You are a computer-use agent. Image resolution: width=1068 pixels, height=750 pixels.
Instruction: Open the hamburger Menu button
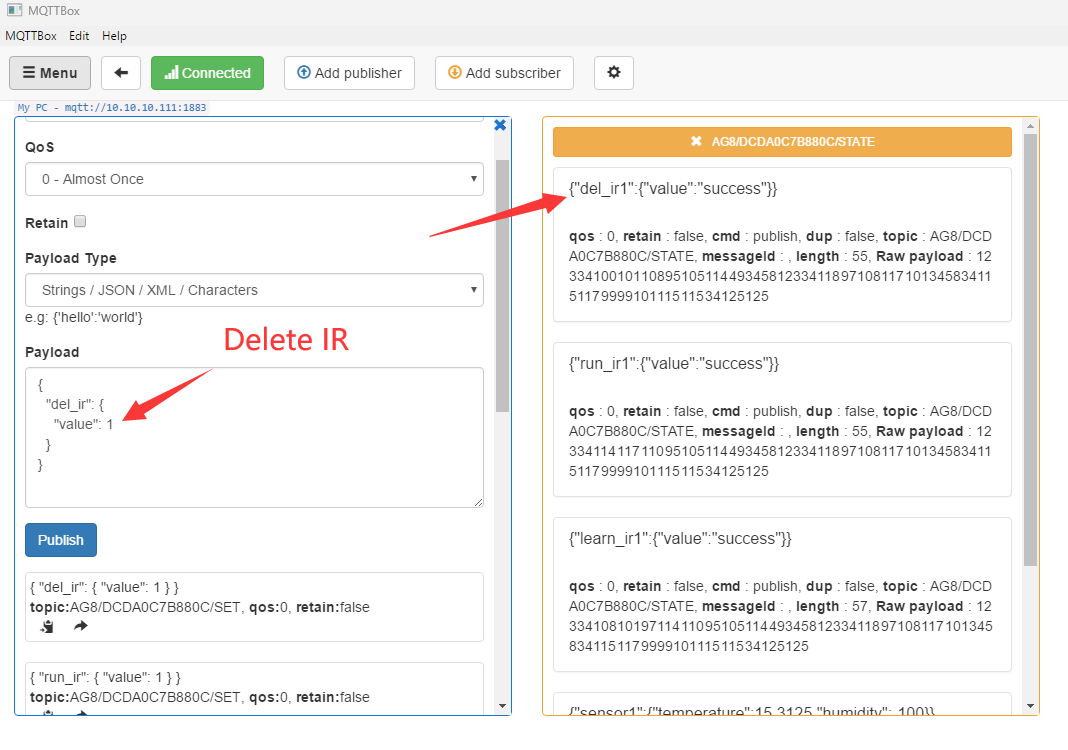point(50,73)
